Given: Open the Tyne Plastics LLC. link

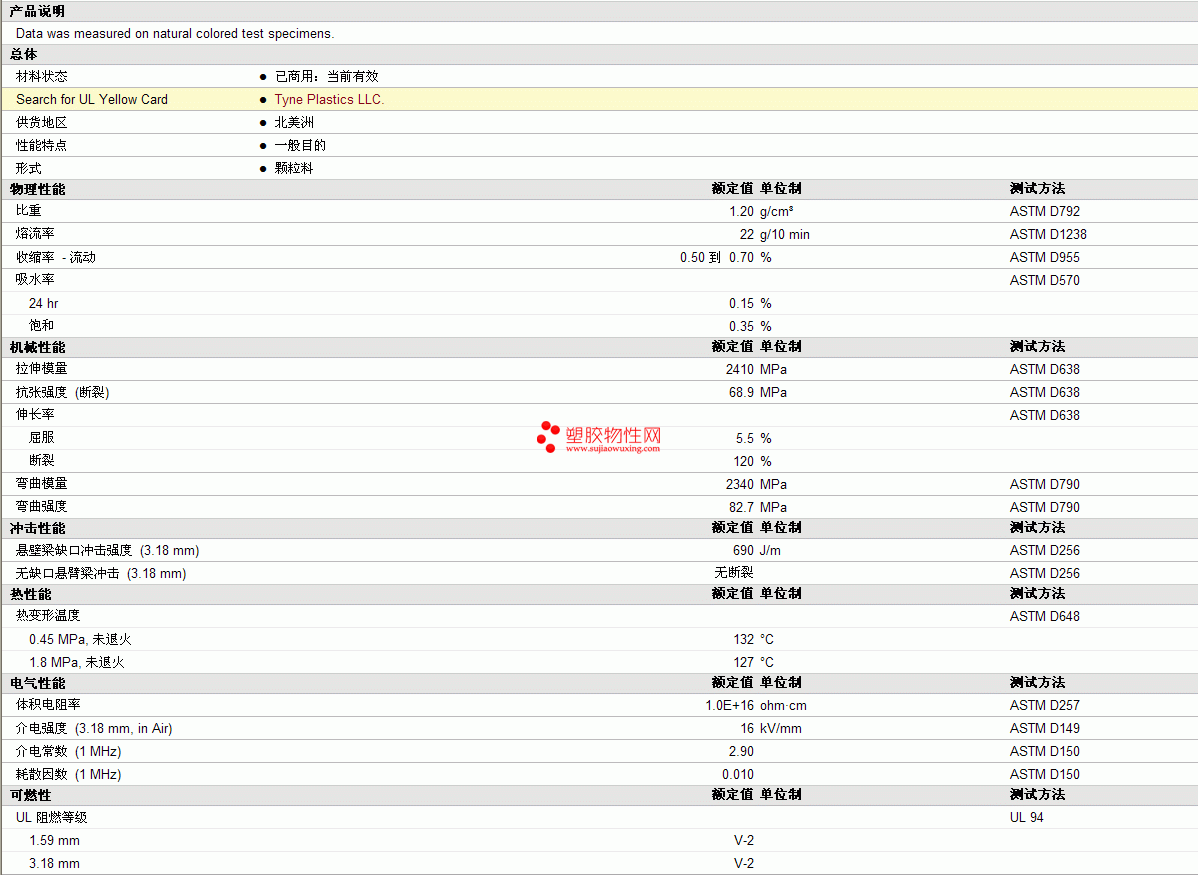Looking at the screenshot, I should point(329,99).
